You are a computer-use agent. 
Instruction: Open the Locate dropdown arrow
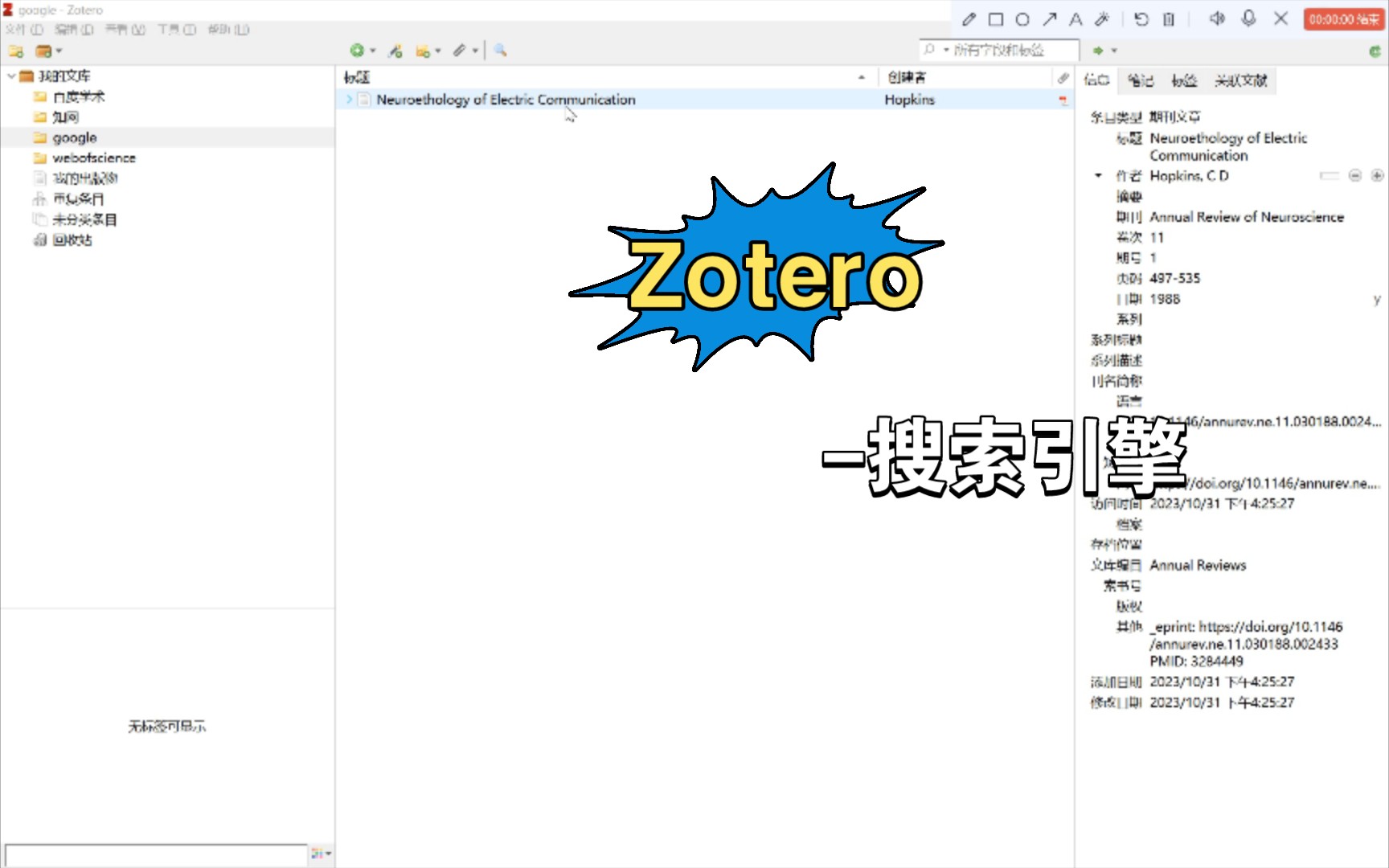point(1114,51)
